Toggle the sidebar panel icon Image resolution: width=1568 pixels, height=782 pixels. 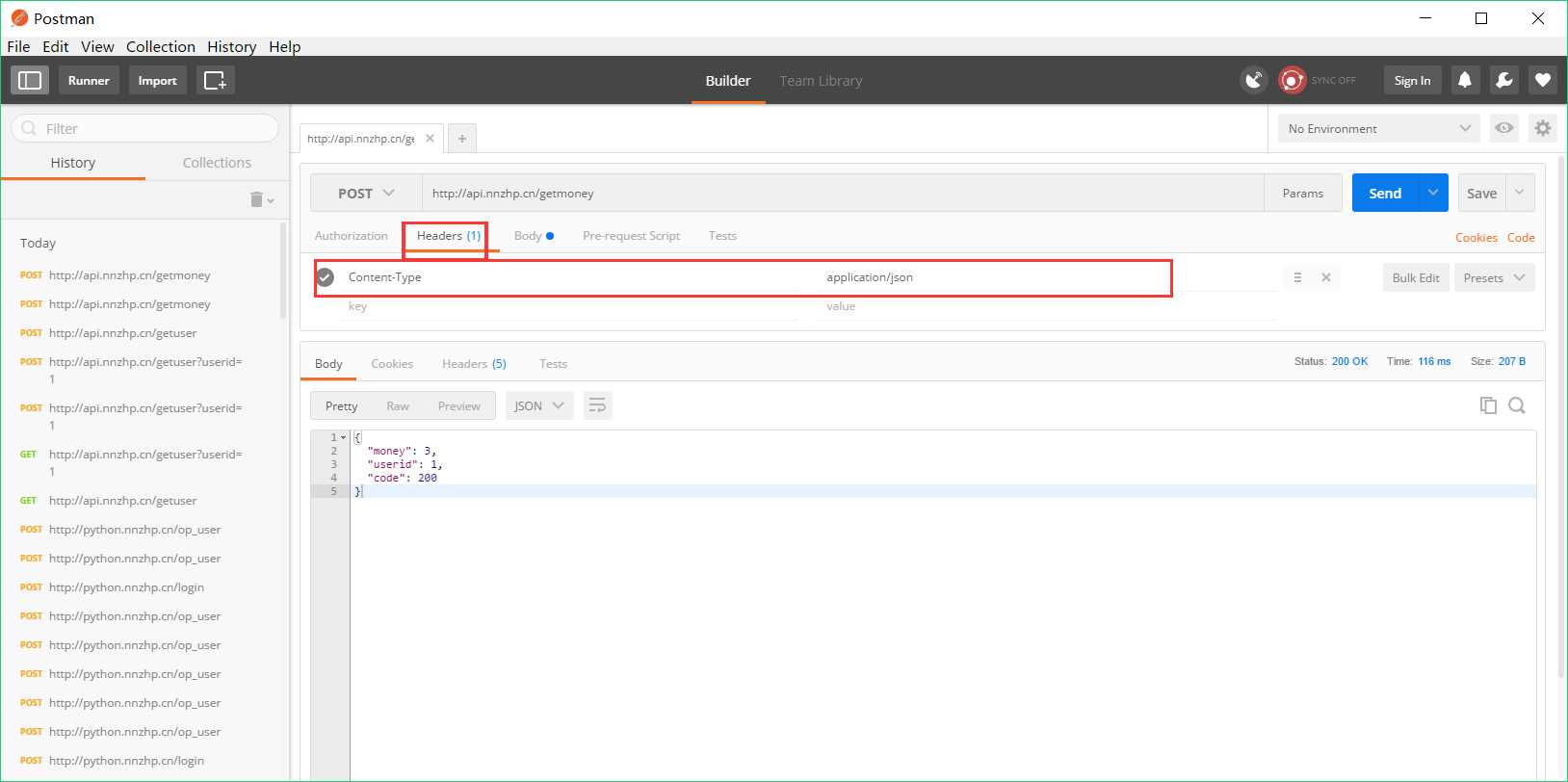pyautogui.click(x=30, y=80)
